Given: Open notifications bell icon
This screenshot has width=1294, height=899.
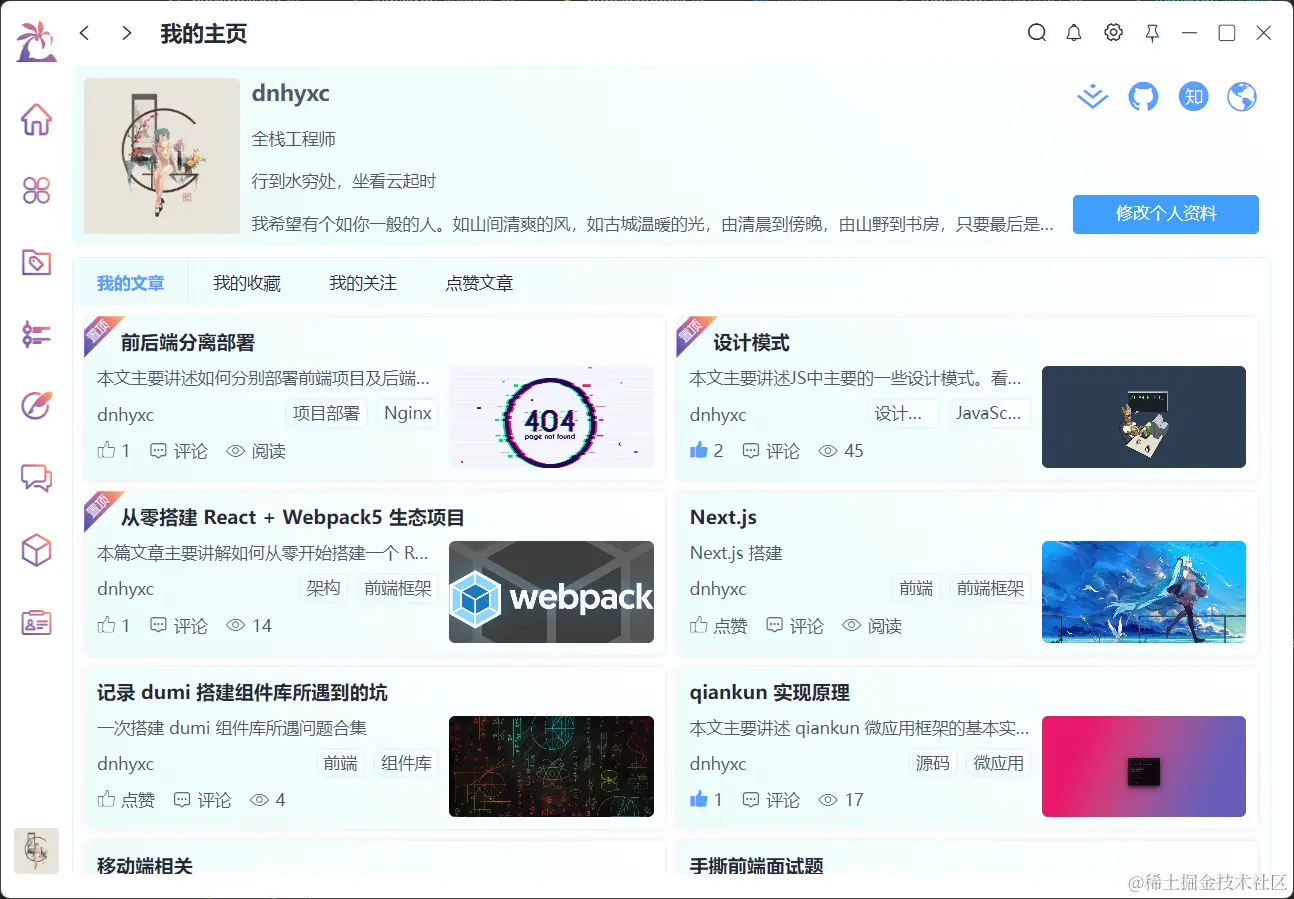Looking at the screenshot, I should click(x=1074, y=33).
